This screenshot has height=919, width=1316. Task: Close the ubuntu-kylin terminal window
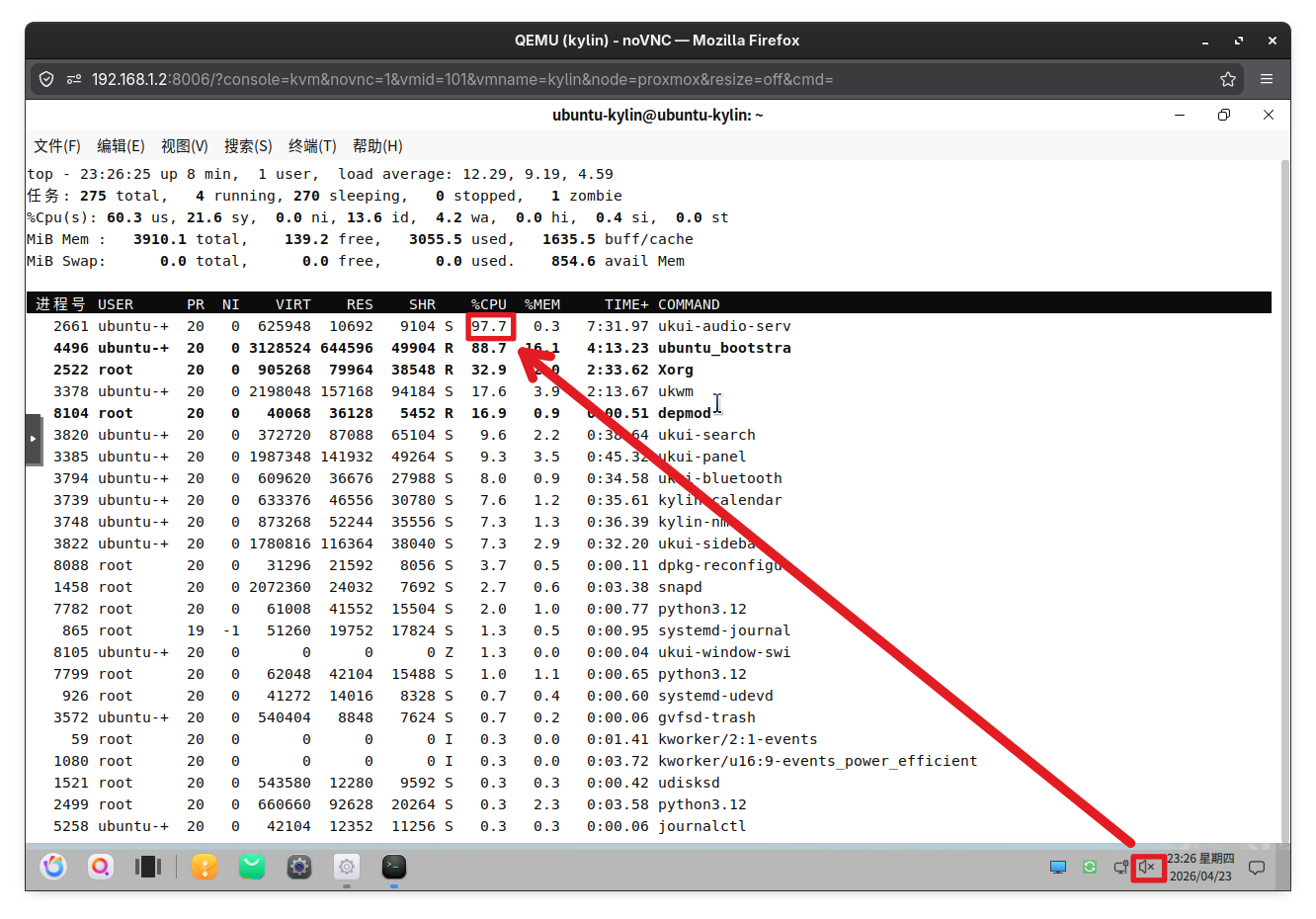(x=1269, y=115)
